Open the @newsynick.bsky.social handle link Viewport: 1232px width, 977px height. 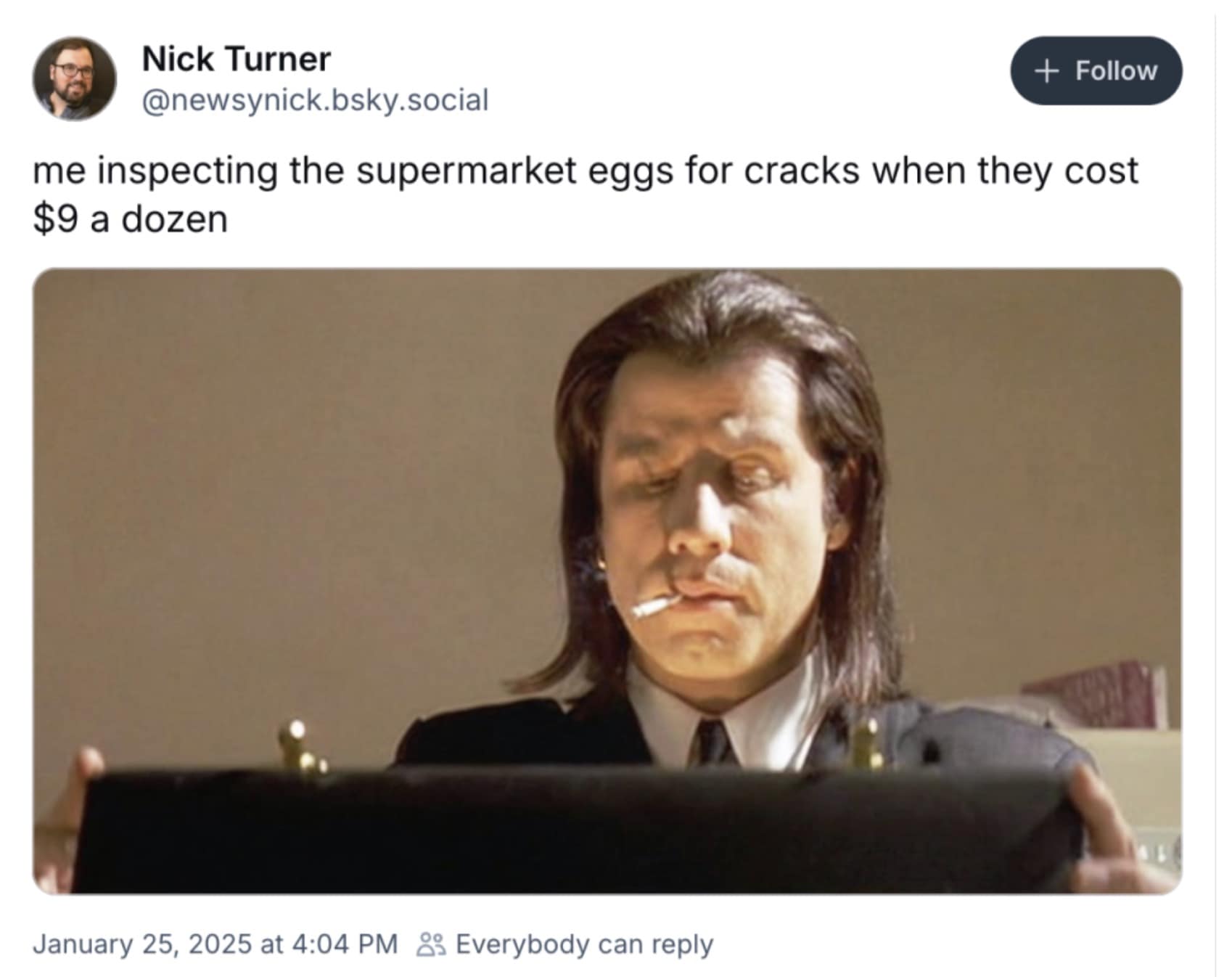point(315,100)
